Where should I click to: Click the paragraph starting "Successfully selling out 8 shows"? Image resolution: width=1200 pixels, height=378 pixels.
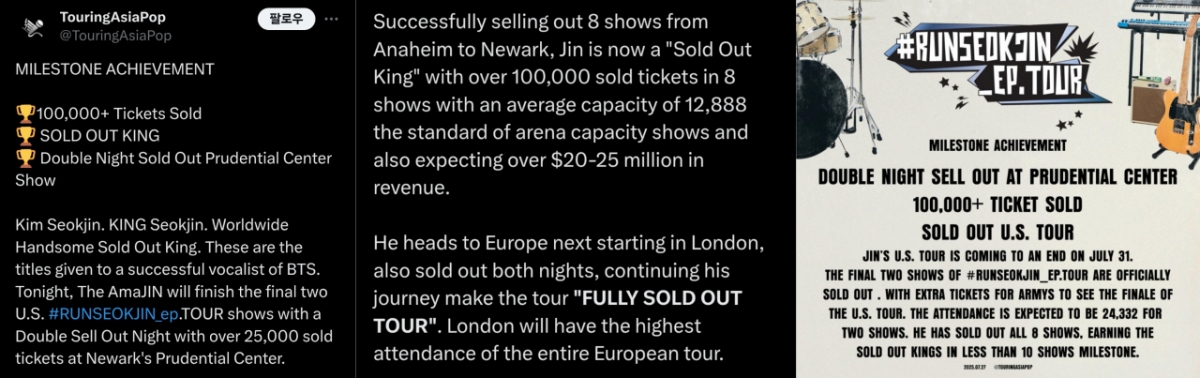[563, 105]
